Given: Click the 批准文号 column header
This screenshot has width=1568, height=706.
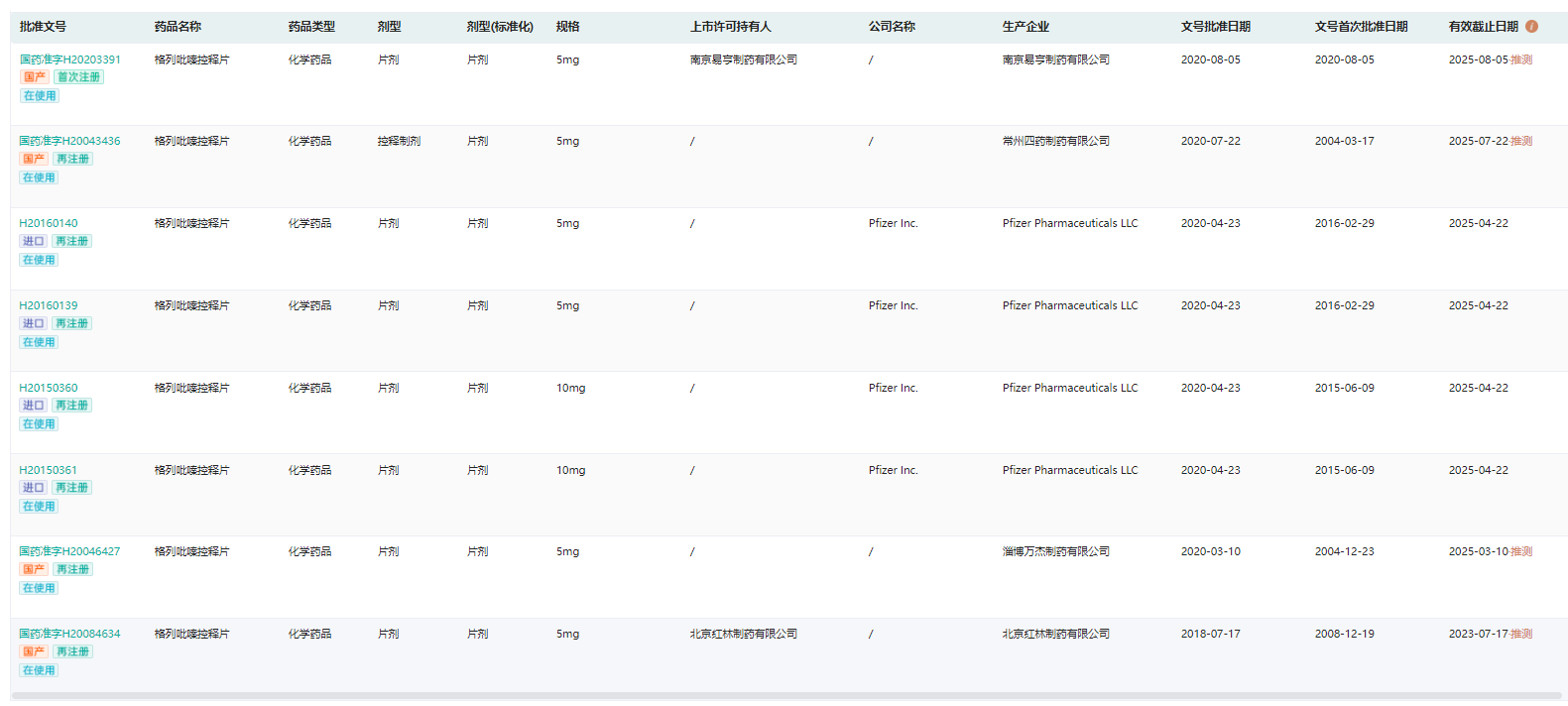Looking at the screenshot, I should [x=43, y=27].
